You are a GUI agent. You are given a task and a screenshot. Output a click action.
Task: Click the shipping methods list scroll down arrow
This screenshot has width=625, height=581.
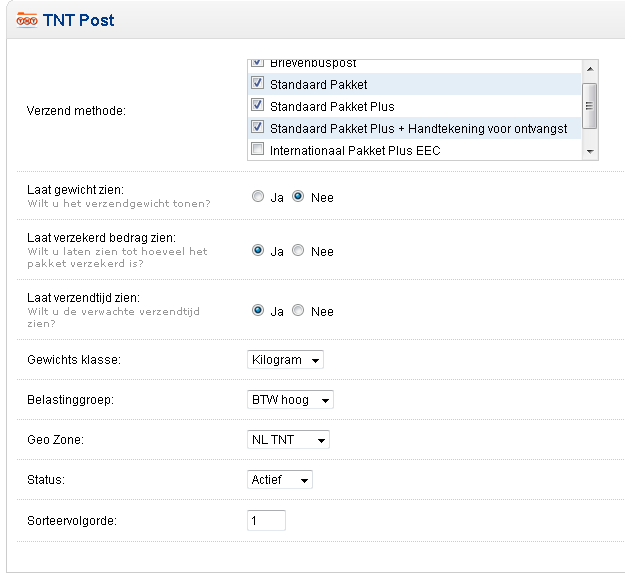tap(590, 151)
